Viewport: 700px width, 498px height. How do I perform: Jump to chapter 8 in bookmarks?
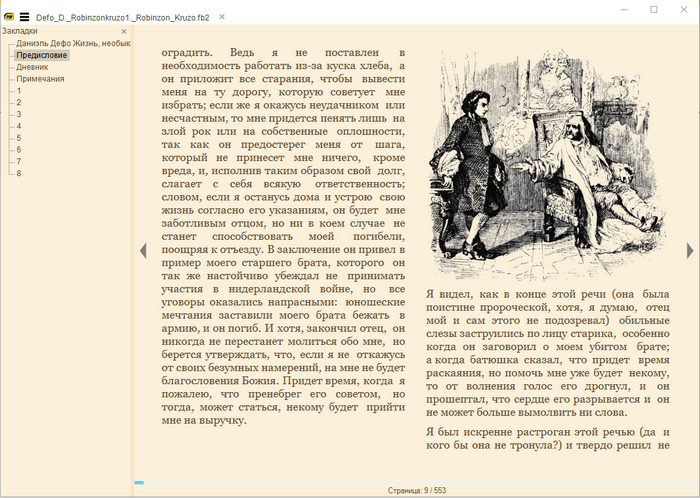19,173
